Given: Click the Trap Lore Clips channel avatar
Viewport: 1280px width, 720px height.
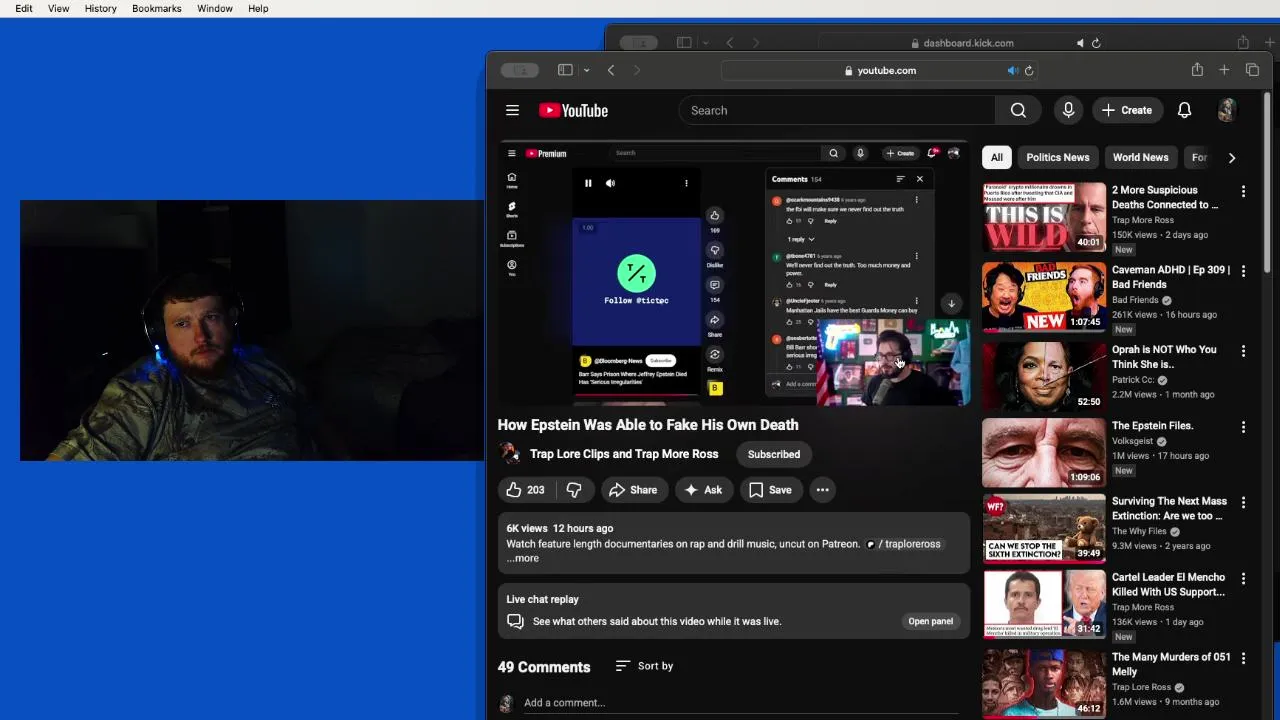Looking at the screenshot, I should (510, 454).
